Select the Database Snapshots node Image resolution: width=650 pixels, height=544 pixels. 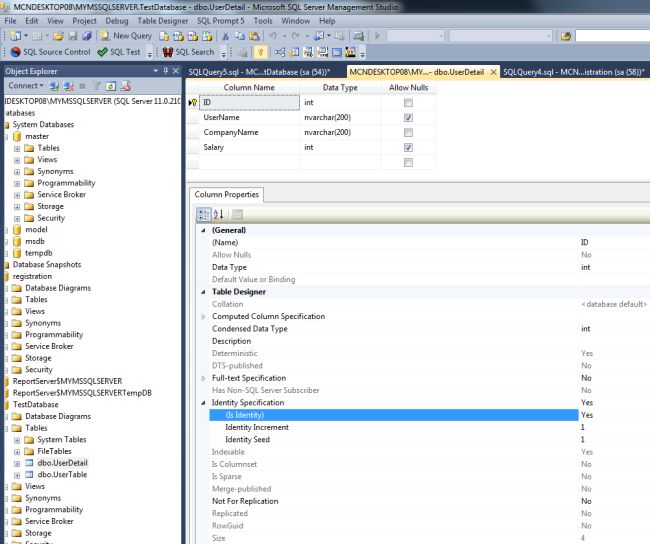47,265
